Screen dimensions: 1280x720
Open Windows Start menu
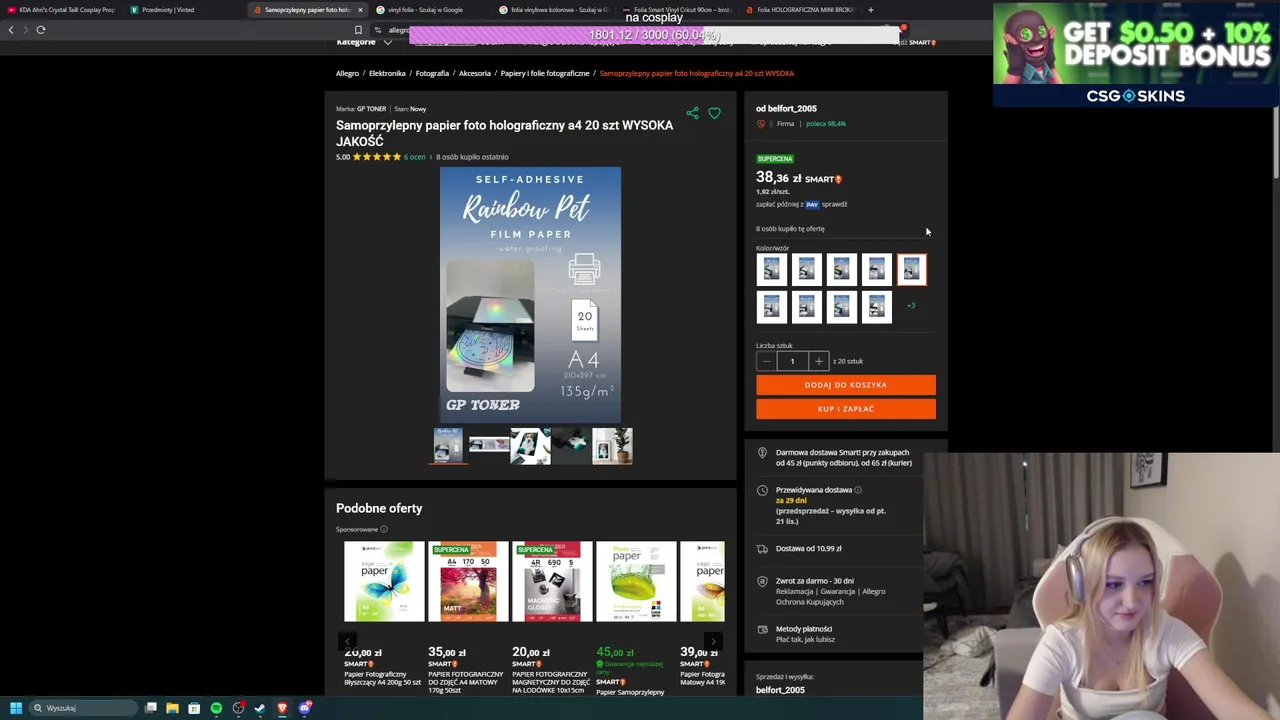[x=15, y=708]
